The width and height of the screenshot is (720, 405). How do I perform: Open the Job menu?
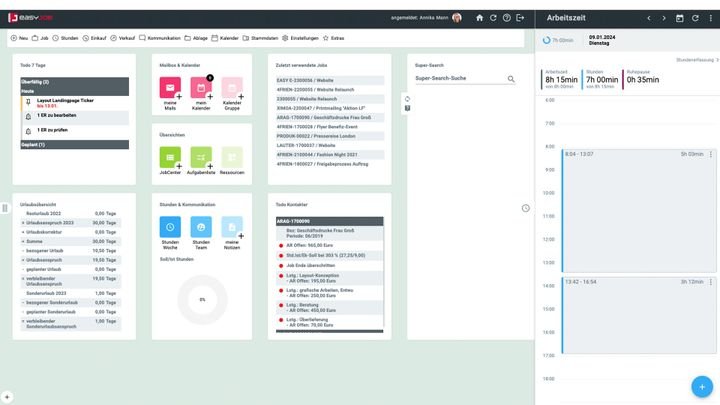click(x=40, y=38)
